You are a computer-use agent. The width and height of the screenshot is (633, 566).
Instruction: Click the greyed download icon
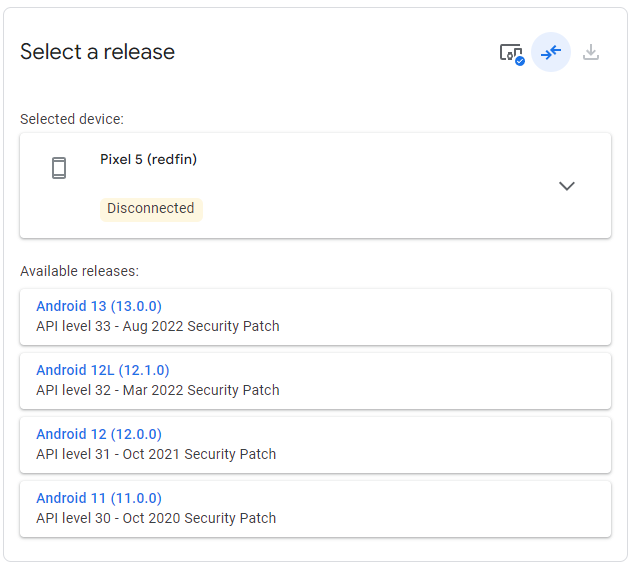click(591, 52)
